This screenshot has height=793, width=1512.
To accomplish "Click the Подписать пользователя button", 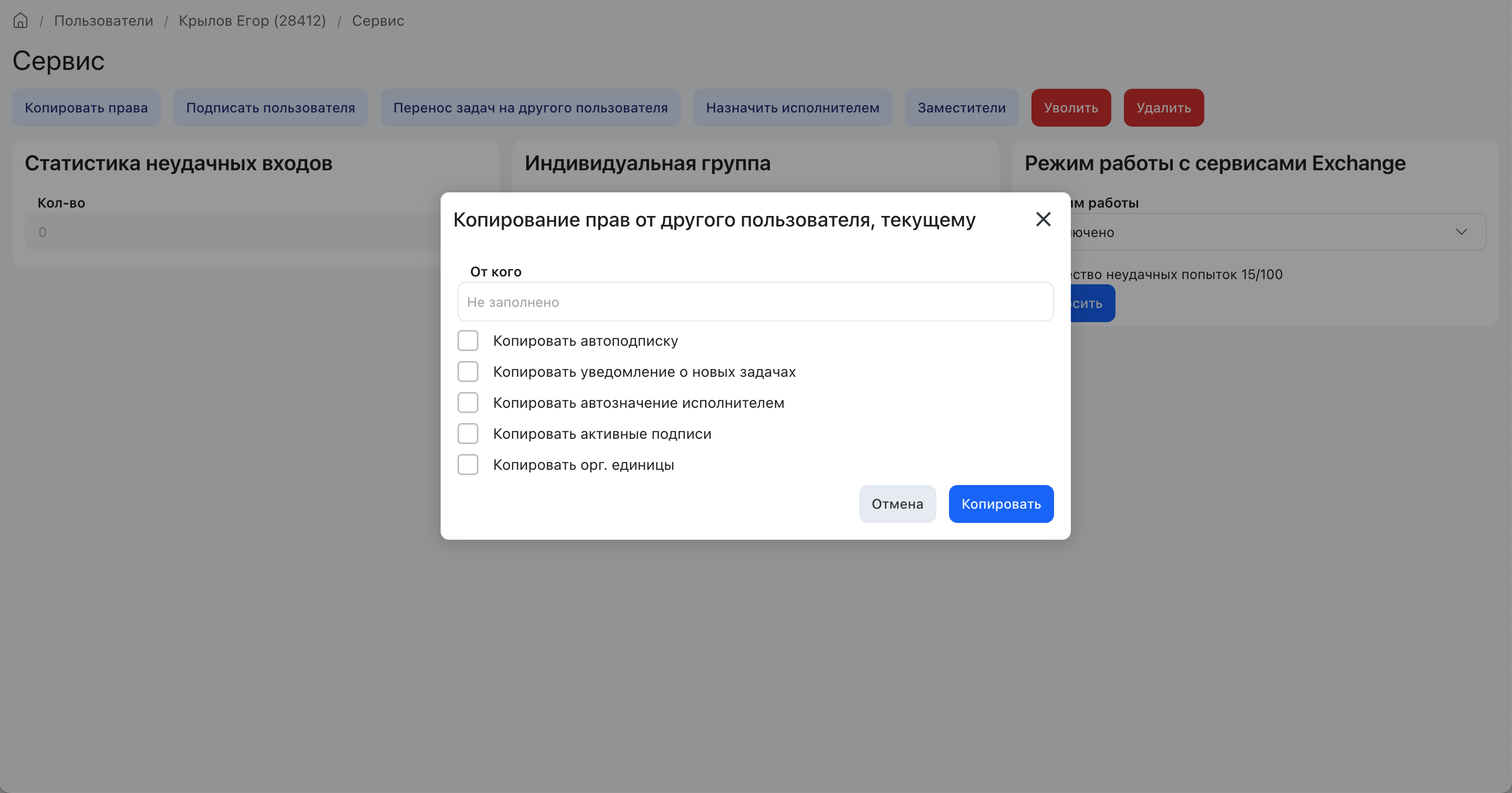I will (270, 108).
